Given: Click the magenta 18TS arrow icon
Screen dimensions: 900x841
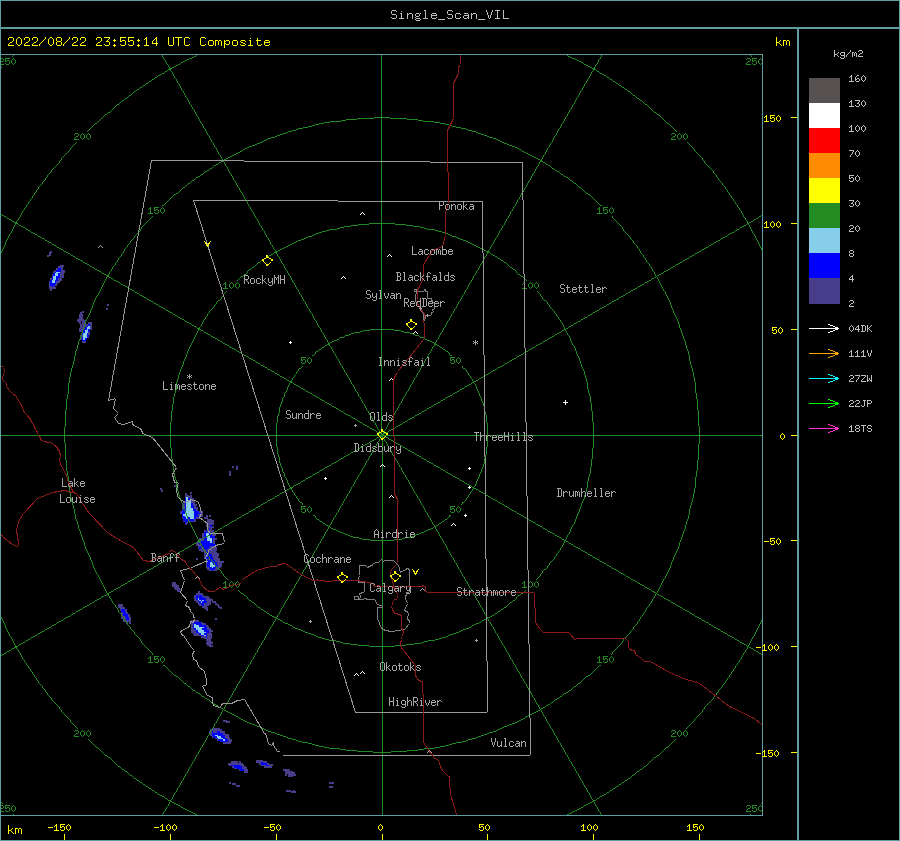Looking at the screenshot, I should click(824, 428).
